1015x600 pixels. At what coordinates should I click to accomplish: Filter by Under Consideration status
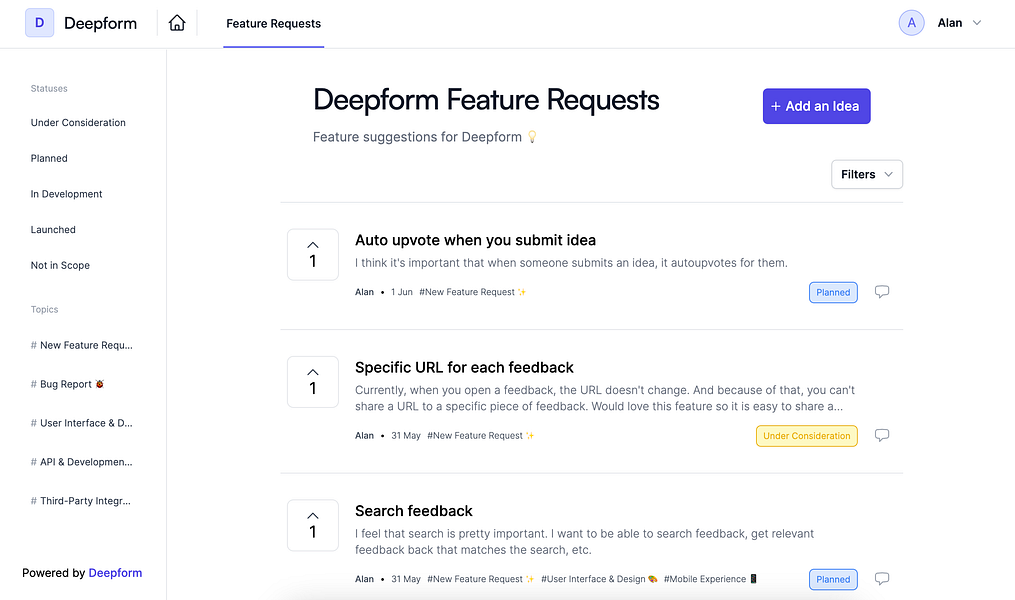[x=78, y=122]
